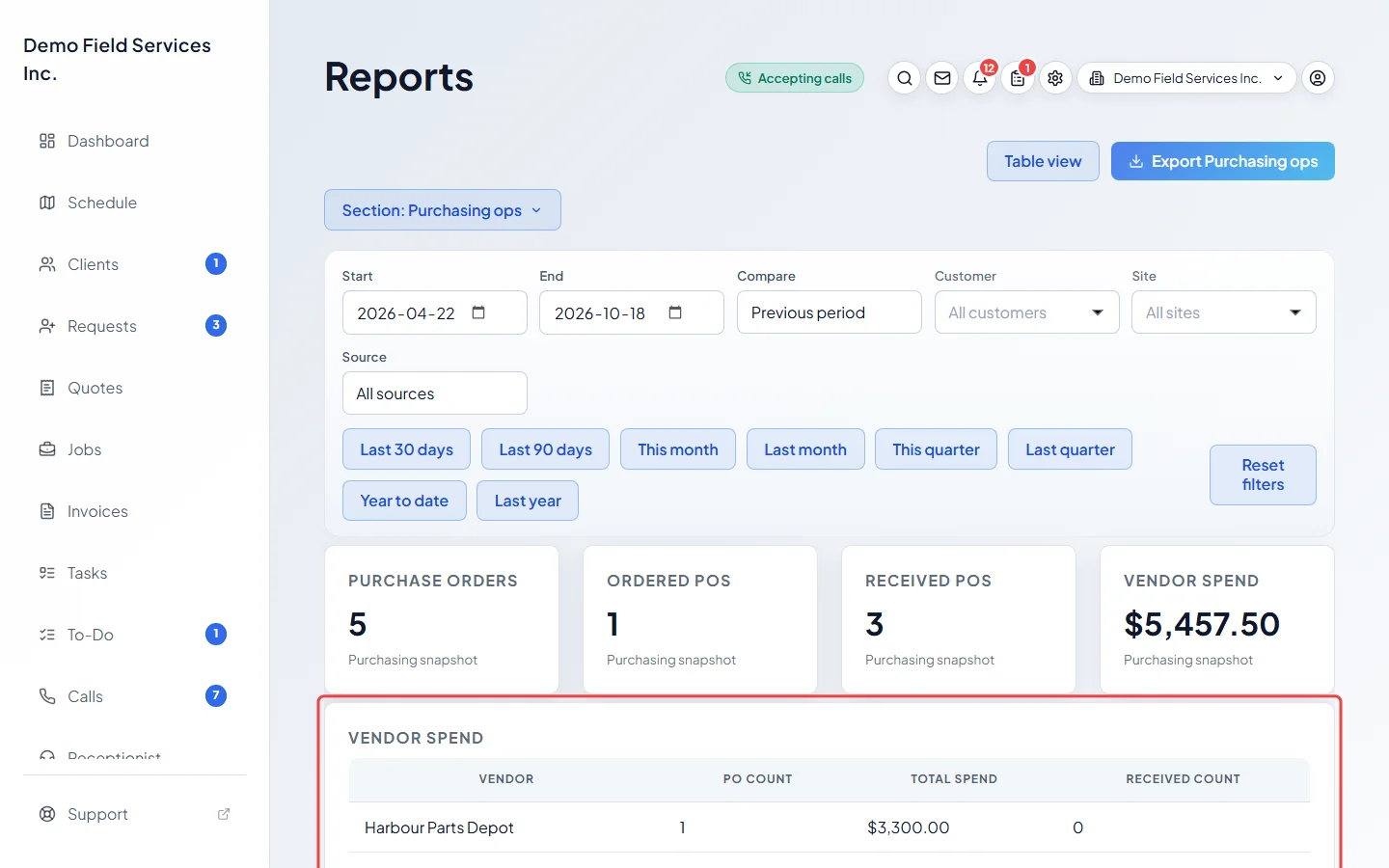
Task: Open Schedule in the sidebar
Action: (135, 203)
